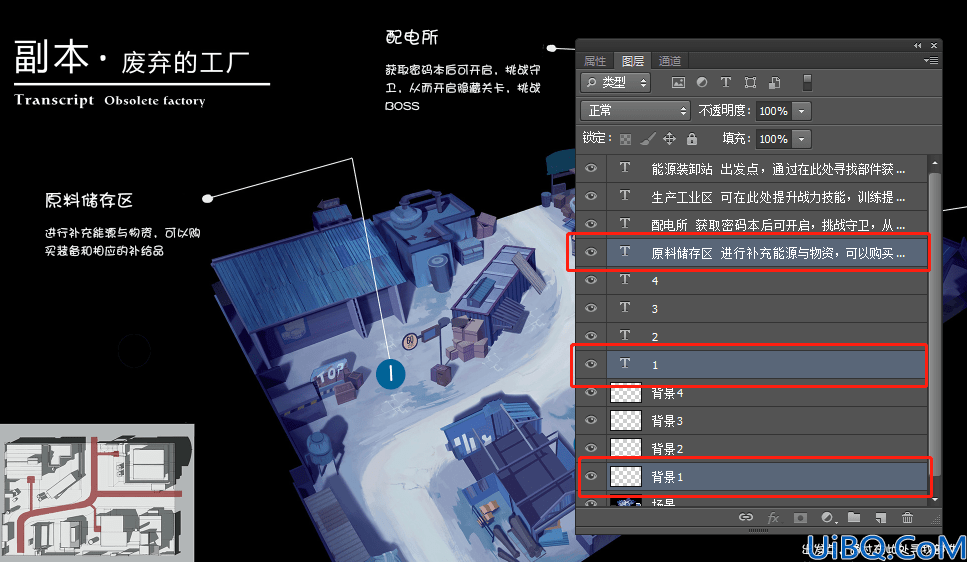Image resolution: width=967 pixels, height=562 pixels.
Task: Toggle the layer filtering switch
Action: coord(807,82)
